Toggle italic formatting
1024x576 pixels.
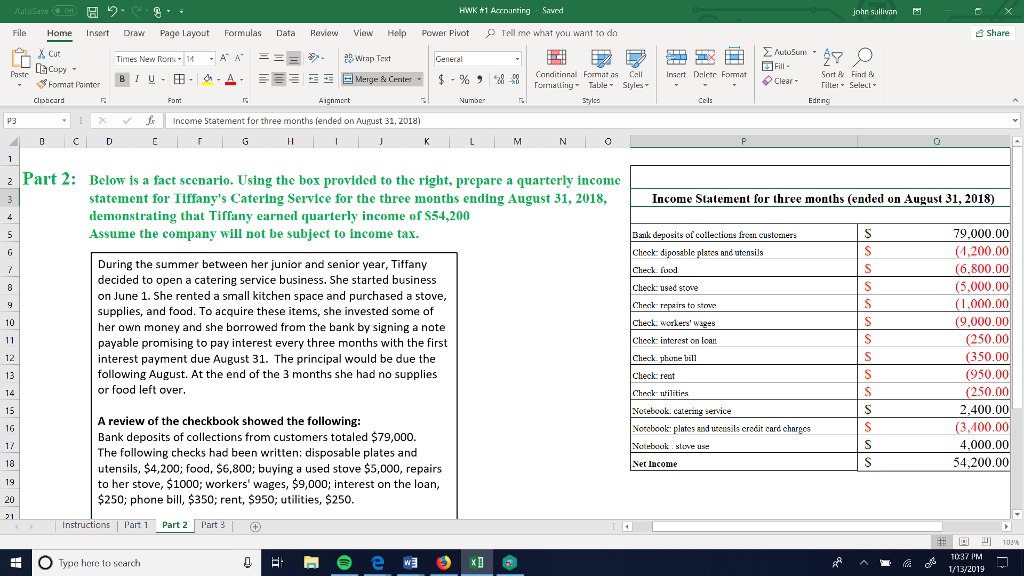click(x=137, y=78)
